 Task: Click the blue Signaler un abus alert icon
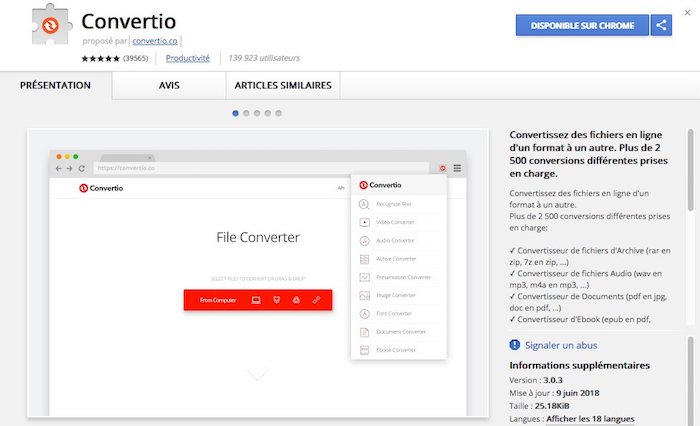point(515,345)
